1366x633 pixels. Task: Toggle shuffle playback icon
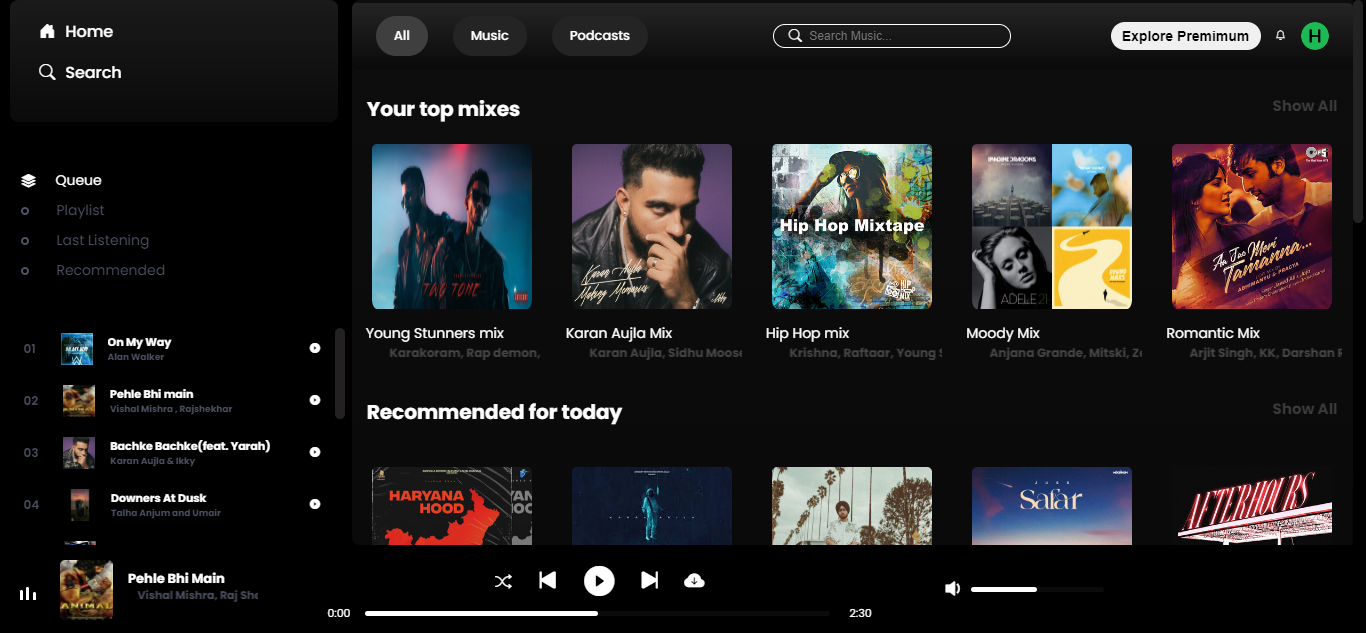[x=503, y=581]
